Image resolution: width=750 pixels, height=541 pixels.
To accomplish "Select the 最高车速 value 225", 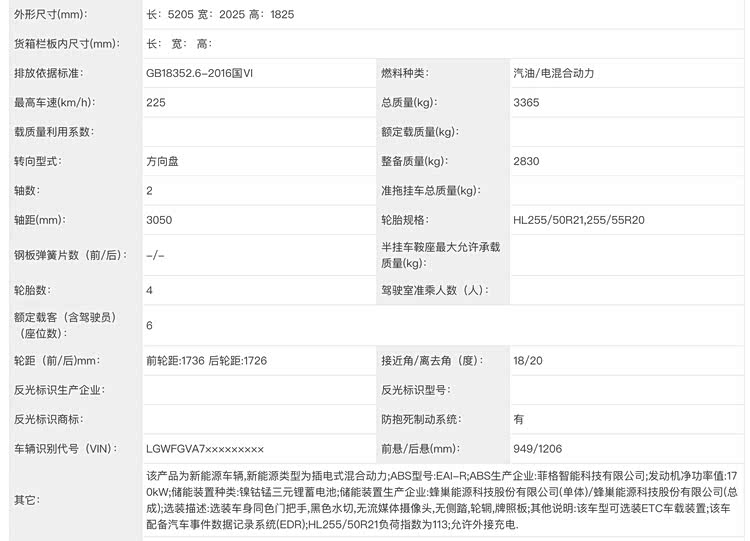I will click(x=155, y=102).
